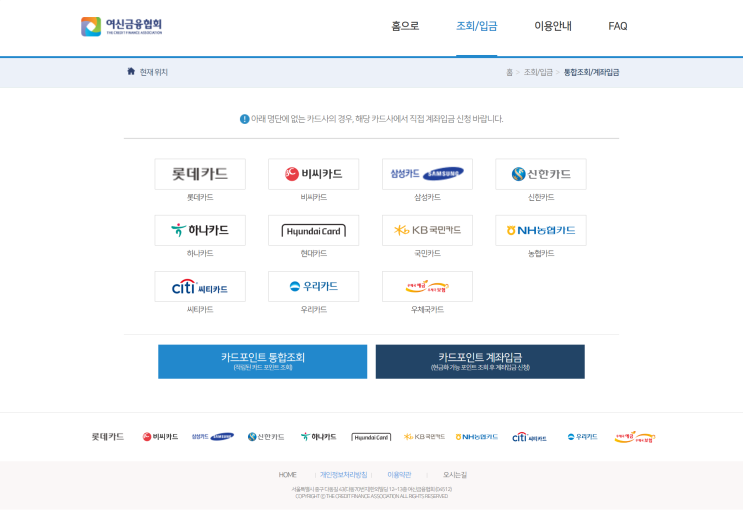This screenshot has height=510, width=743.
Task: Open the 이용안내 menu item
Action: coord(553,26)
